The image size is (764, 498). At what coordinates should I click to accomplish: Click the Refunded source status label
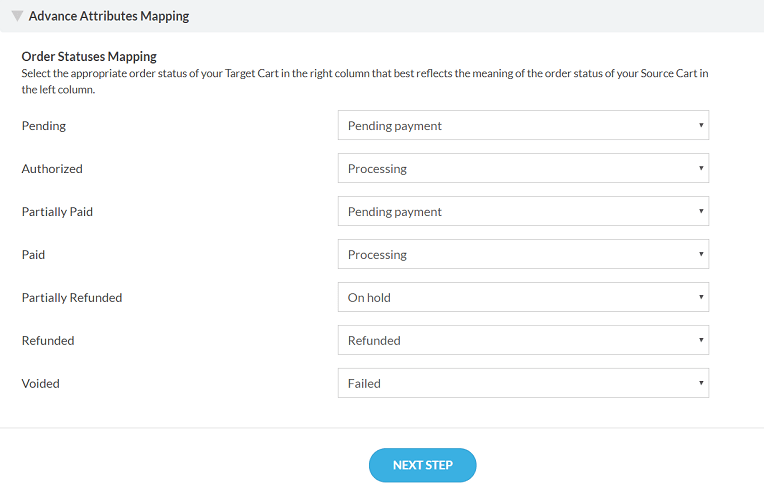pyautogui.click(x=48, y=341)
